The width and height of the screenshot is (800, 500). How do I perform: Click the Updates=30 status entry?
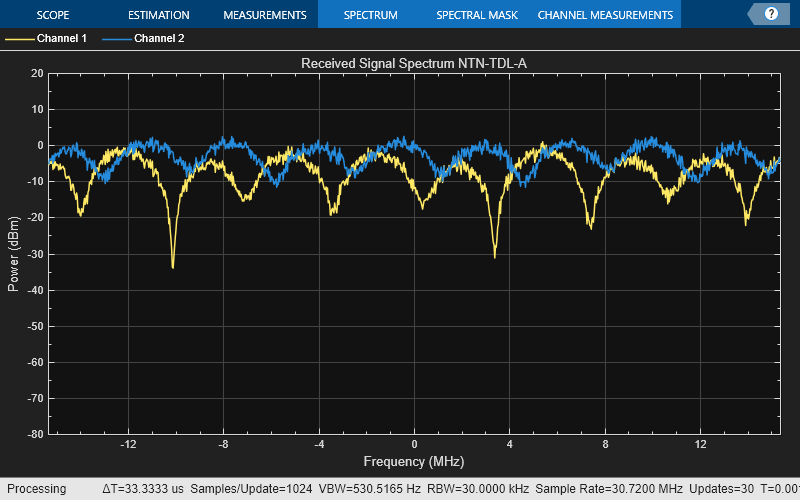(721, 489)
